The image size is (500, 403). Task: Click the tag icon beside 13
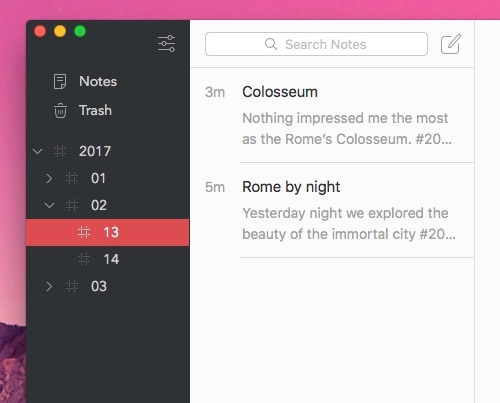[84, 232]
